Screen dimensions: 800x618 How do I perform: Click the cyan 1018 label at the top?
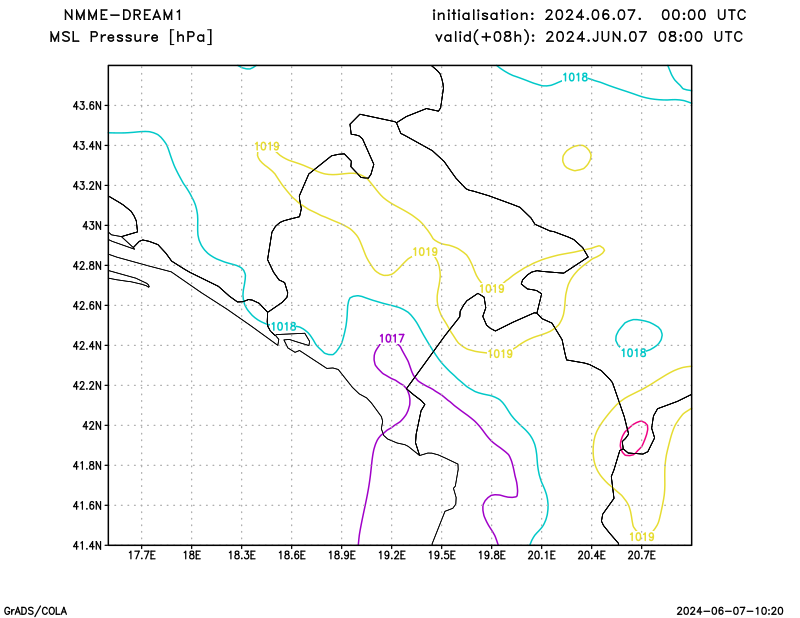pos(575,78)
